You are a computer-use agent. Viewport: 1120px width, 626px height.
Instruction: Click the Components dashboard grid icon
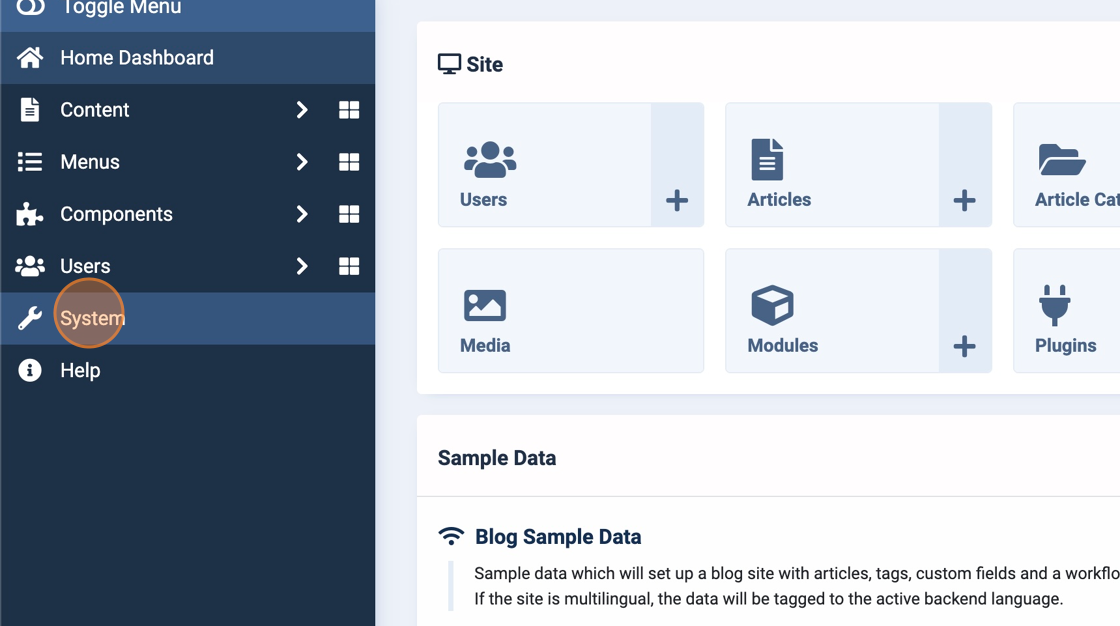pyautogui.click(x=349, y=214)
